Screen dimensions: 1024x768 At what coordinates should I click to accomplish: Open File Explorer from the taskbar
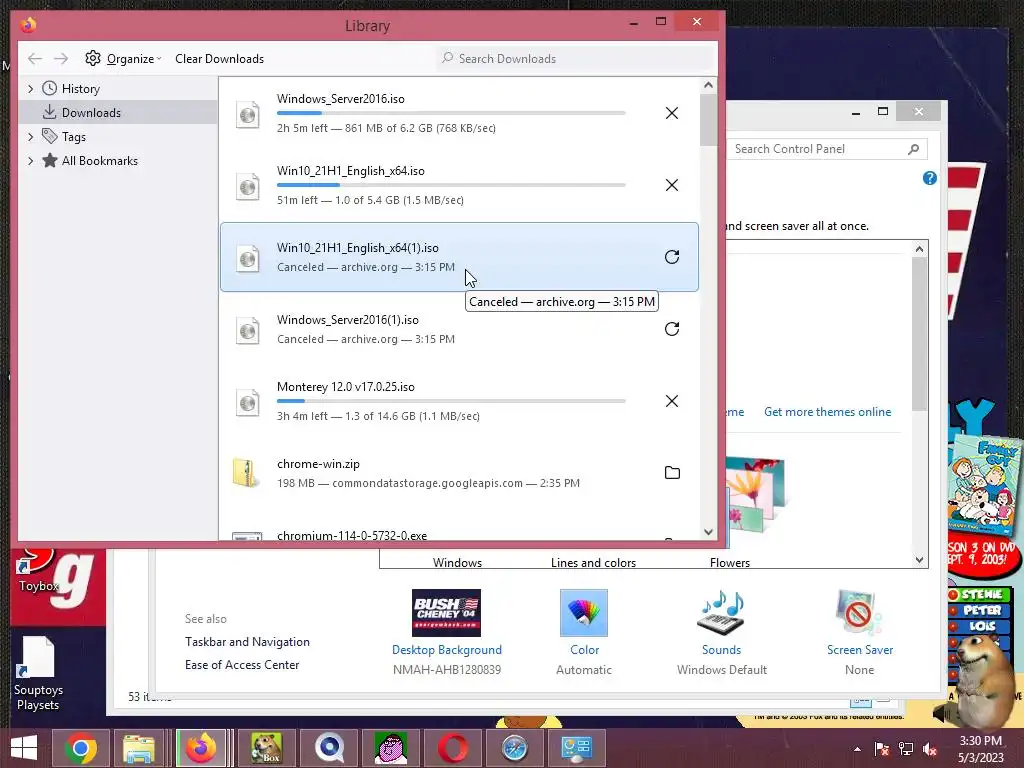pos(139,748)
